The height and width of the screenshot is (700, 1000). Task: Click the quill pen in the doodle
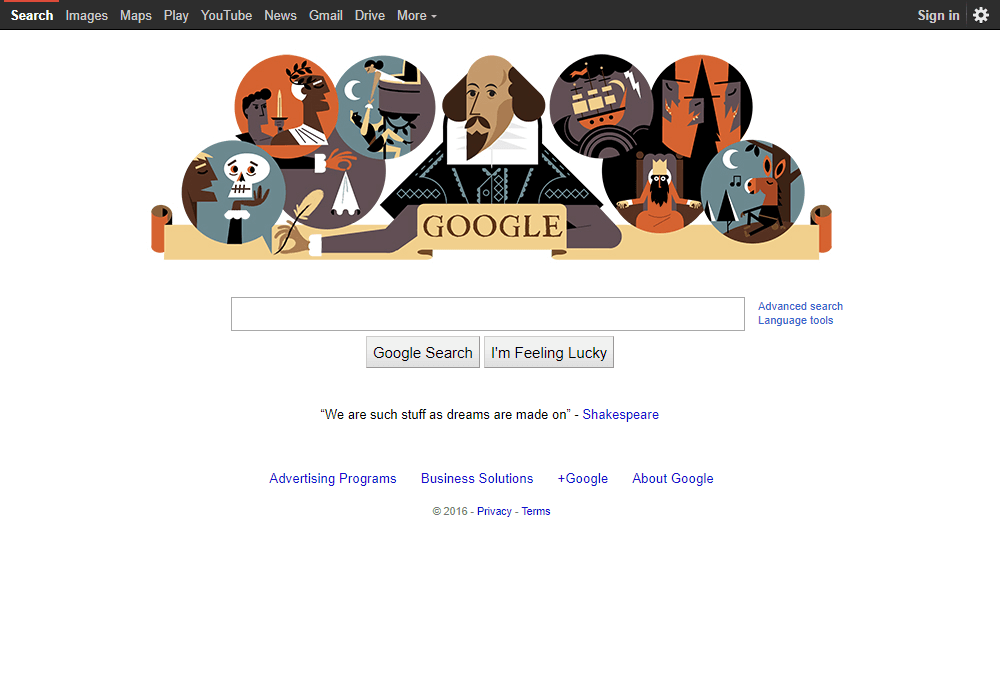point(297,222)
